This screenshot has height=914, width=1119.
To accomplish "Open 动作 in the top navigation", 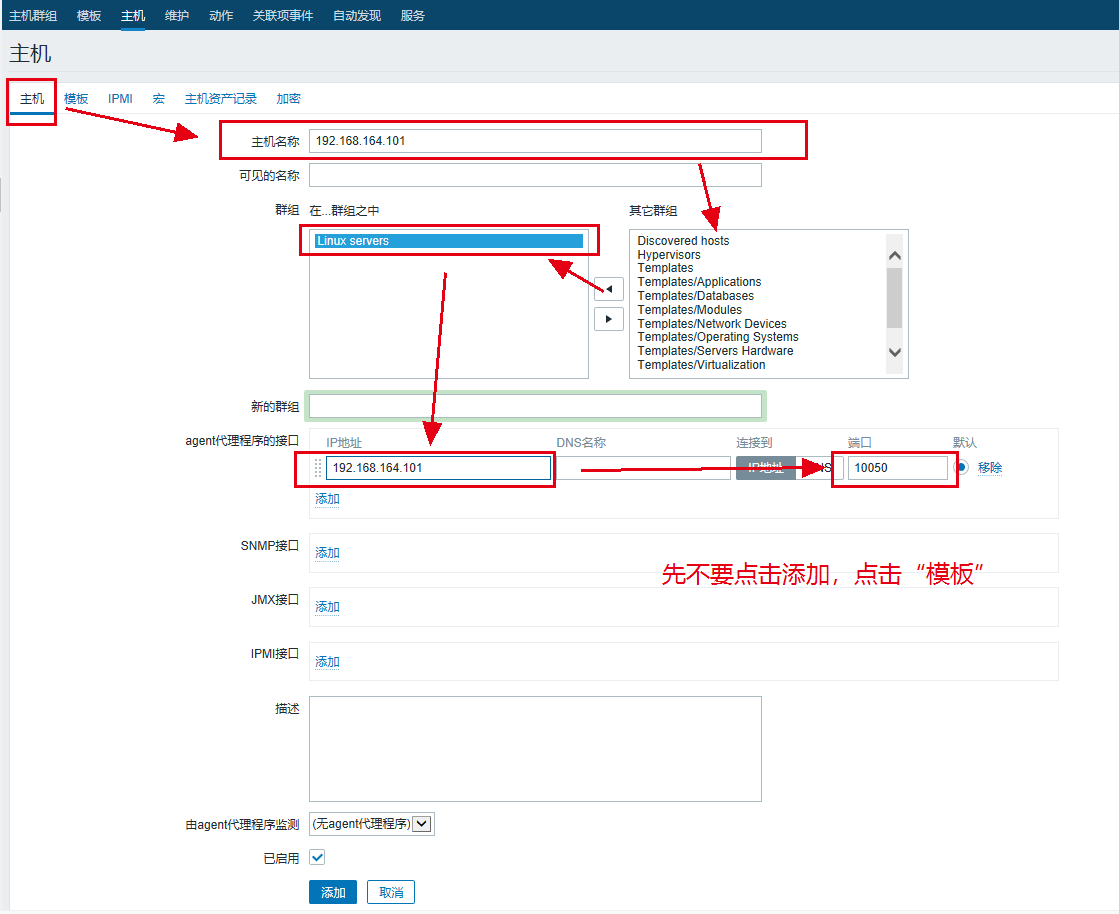I will click(221, 16).
